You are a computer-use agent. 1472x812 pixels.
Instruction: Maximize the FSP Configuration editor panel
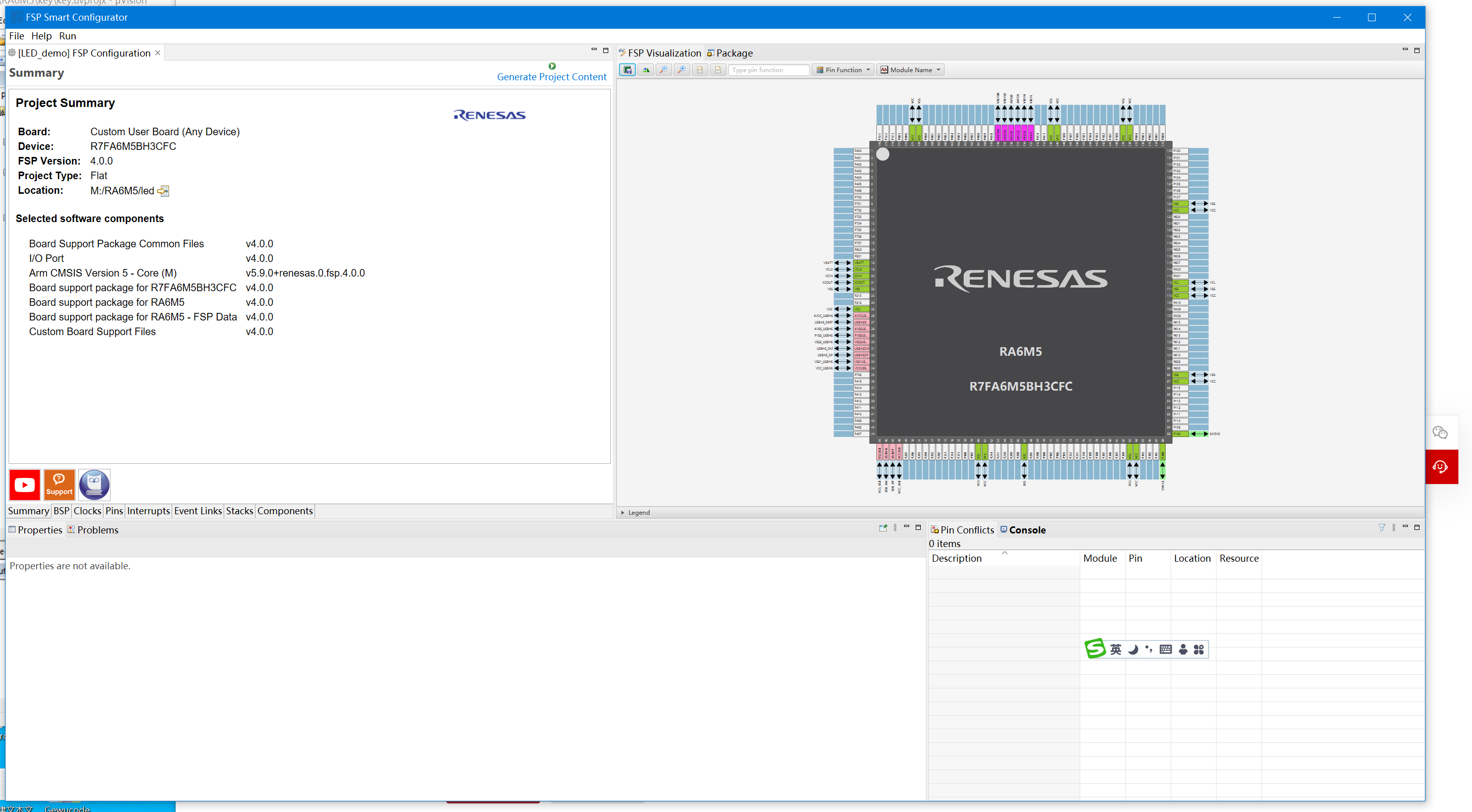tap(606, 50)
